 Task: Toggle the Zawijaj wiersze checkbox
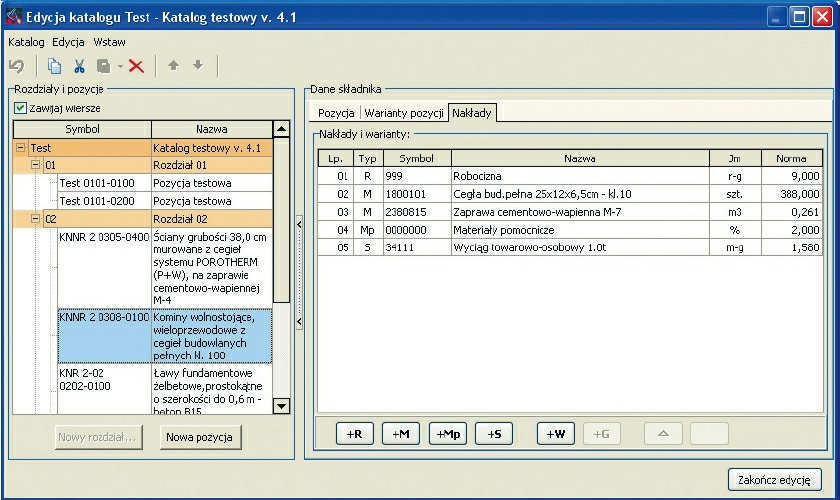coord(20,108)
